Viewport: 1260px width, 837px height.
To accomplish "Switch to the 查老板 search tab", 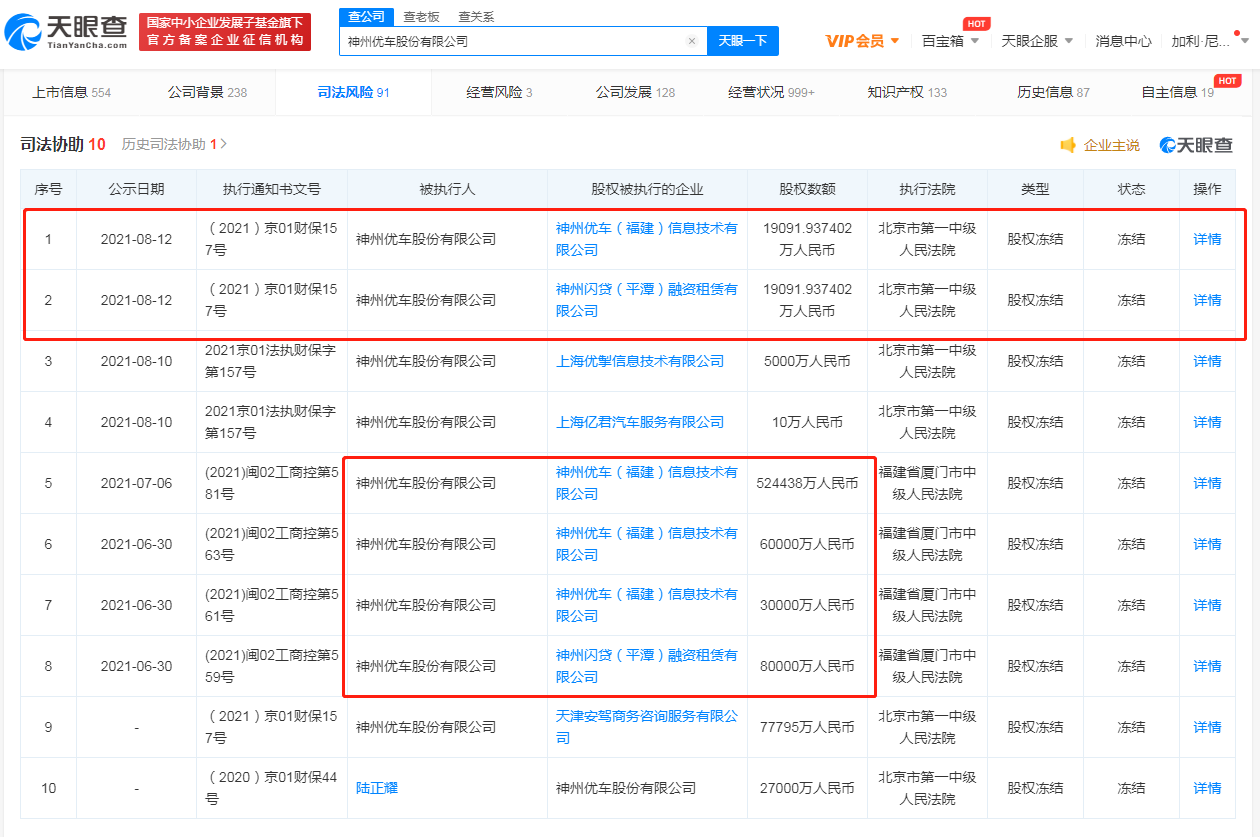I will 421,17.
